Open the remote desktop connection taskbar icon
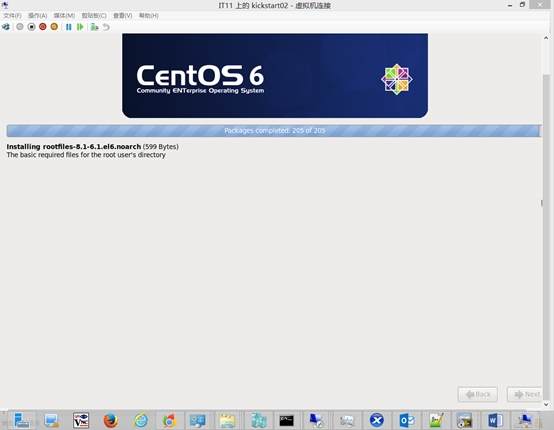The image size is (554, 430). (316, 420)
